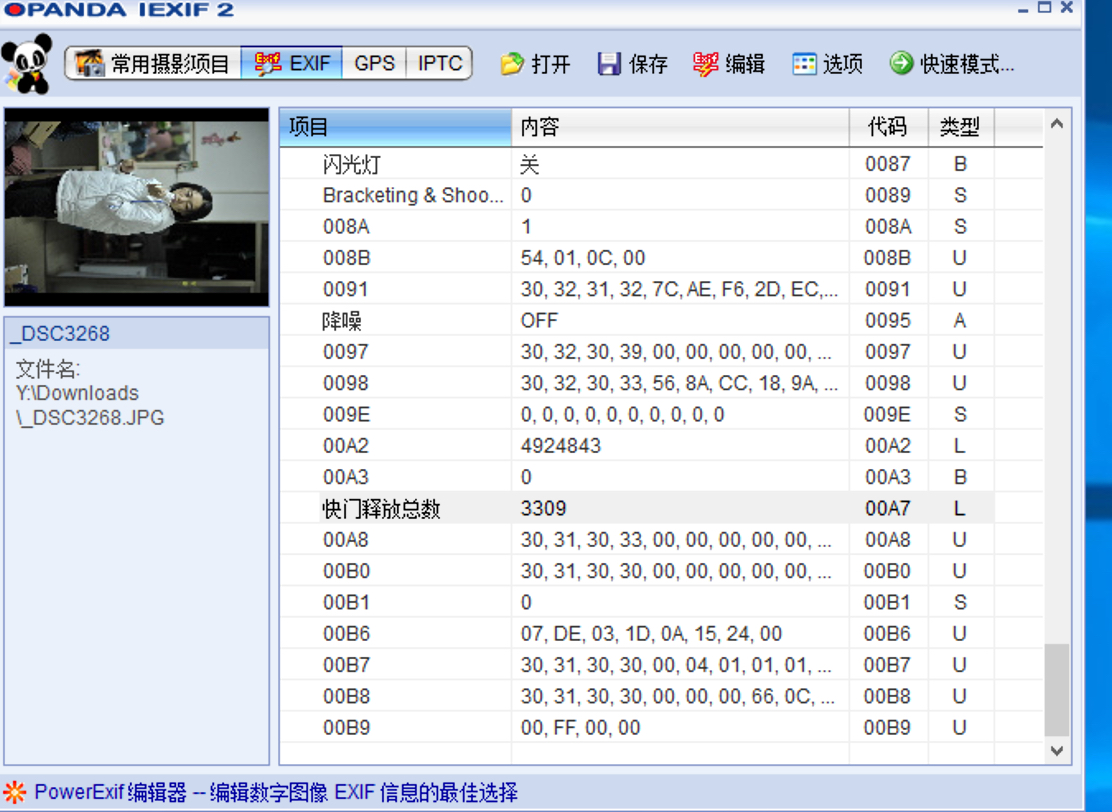Click the photo preview thumbnail
The height and width of the screenshot is (812, 1112).
tap(136, 207)
